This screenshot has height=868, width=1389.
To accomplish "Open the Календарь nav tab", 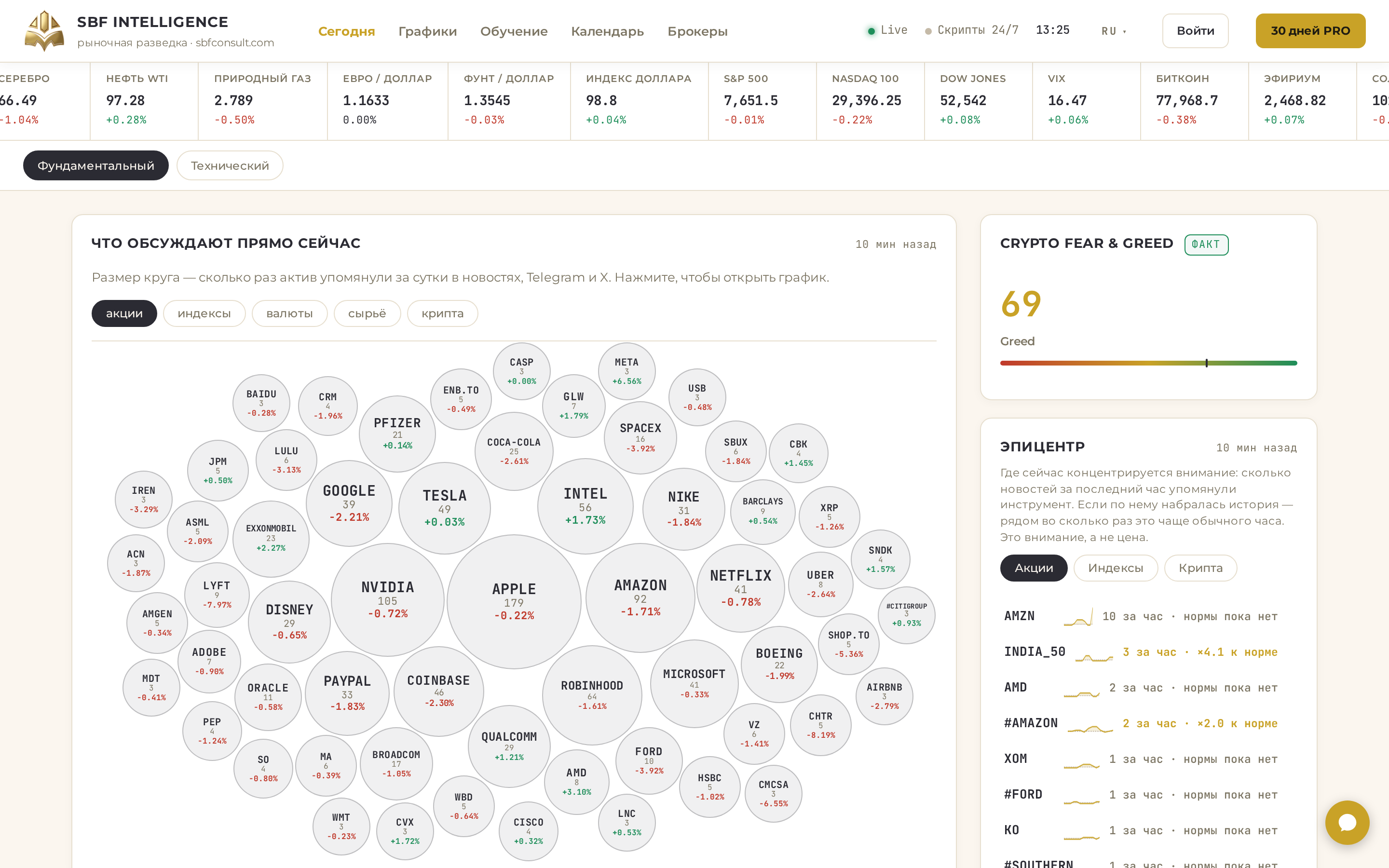I will point(607,31).
